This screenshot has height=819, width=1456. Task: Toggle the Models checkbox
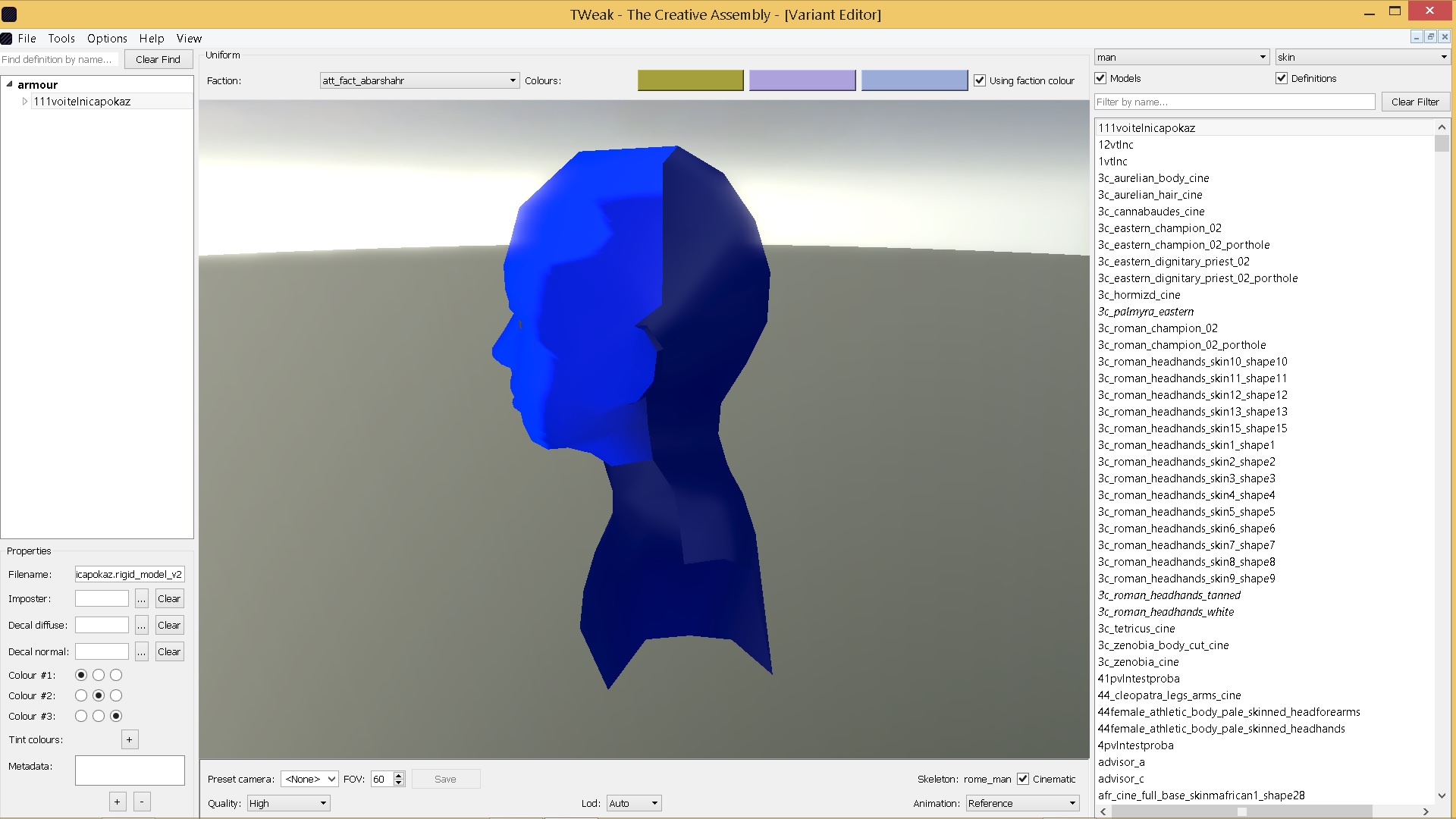click(1101, 78)
